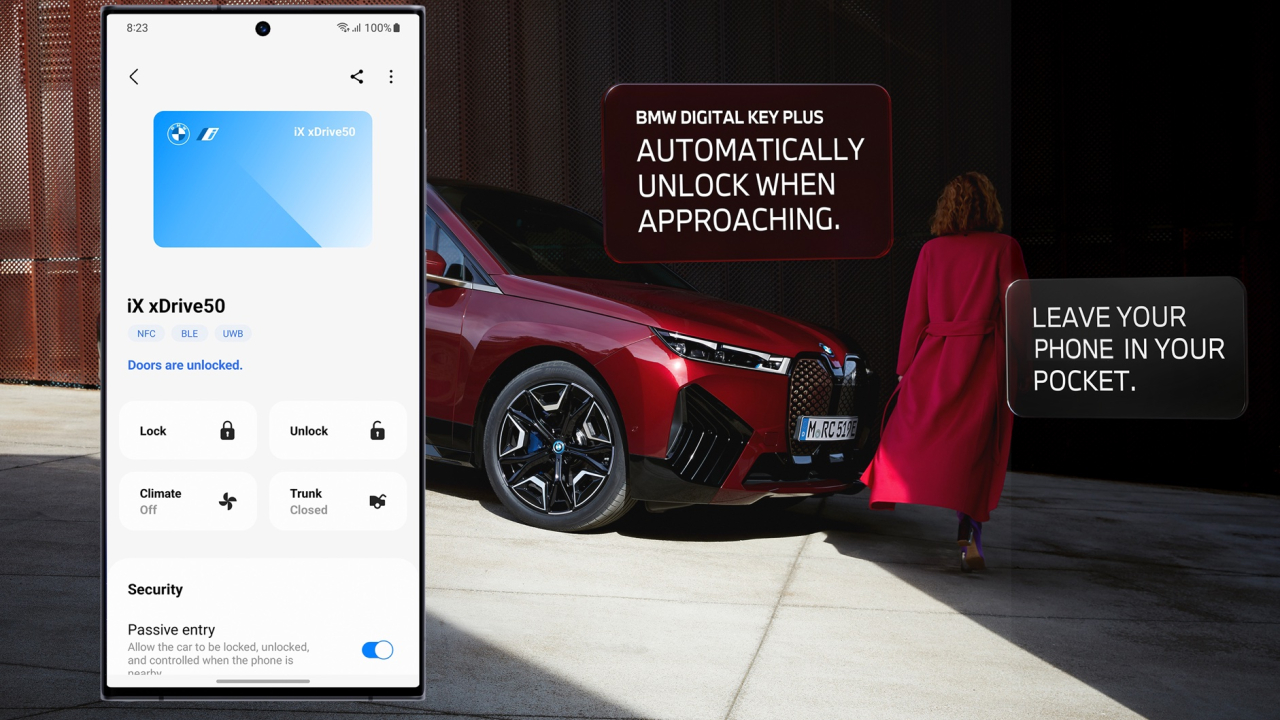
Task: Tap the BLE chip under the car name
Action: point(189,333)
